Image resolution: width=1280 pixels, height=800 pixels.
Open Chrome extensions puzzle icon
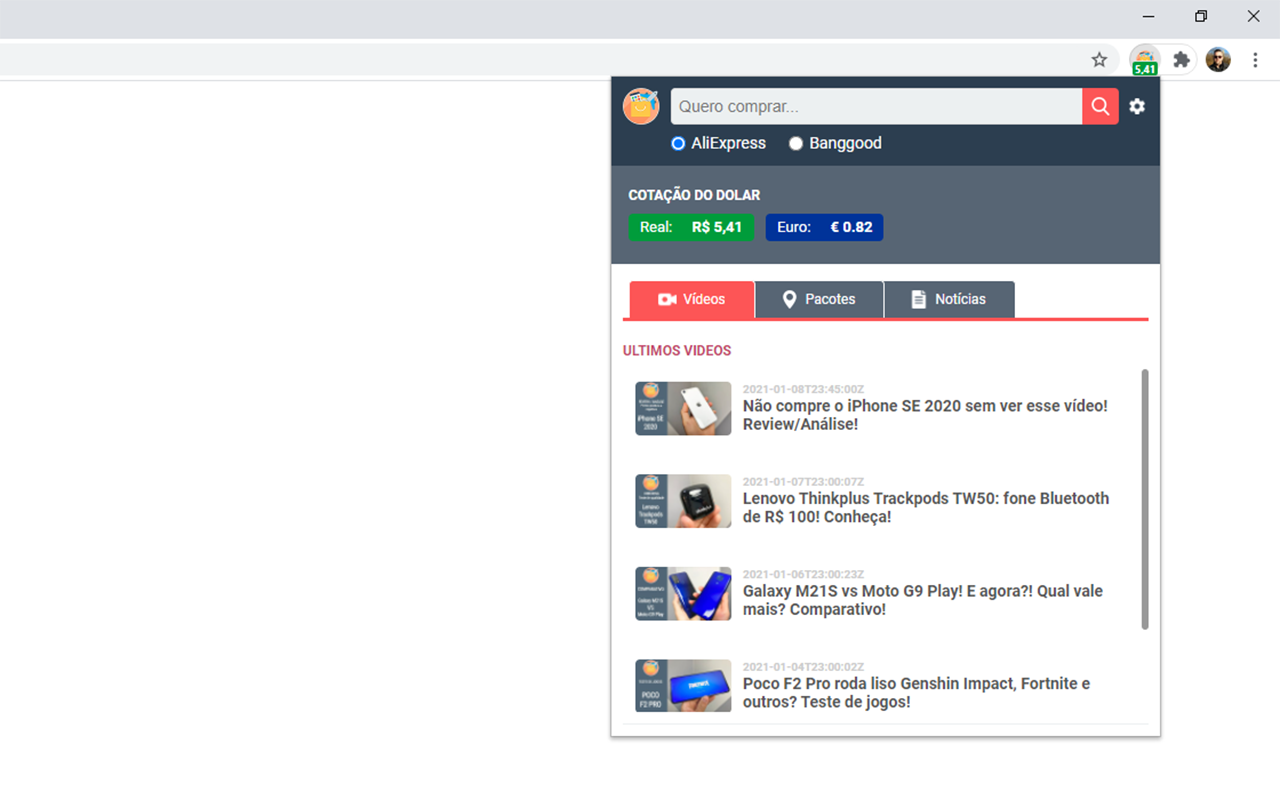coord(1181,60)
